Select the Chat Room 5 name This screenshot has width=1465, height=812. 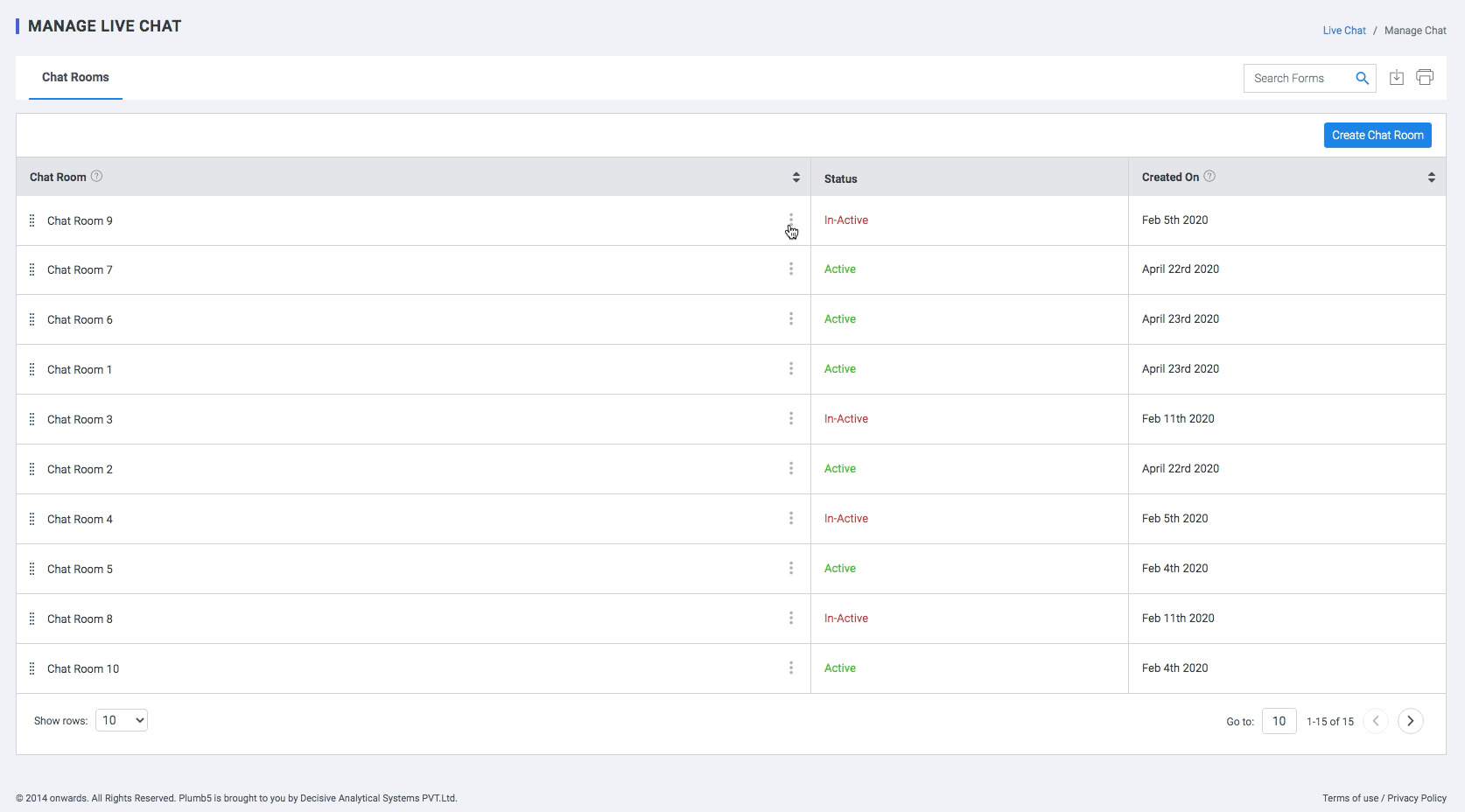point(80,569)
